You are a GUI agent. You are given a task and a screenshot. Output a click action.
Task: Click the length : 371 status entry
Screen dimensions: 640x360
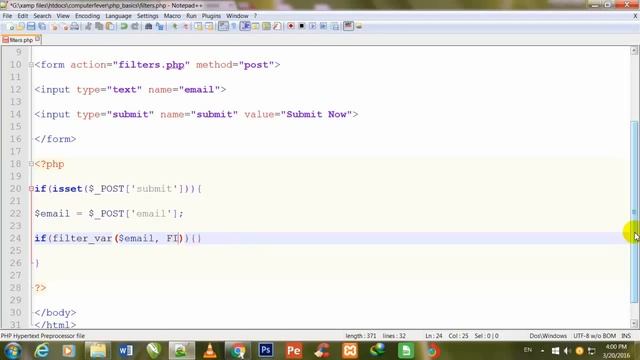[361, 336]
